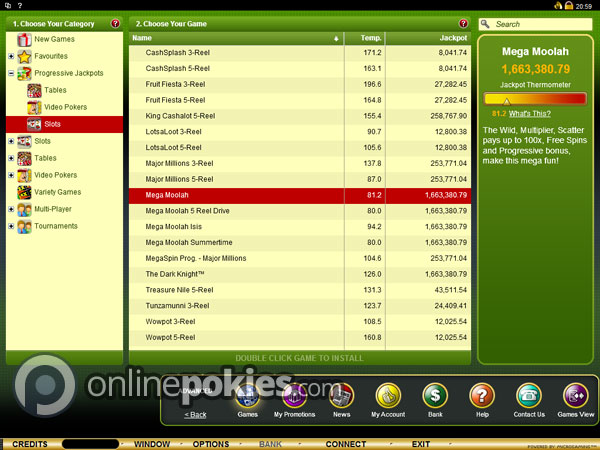Sort by the Temp. column header
The height and width of the screenshot is (450, 600).
365,38
